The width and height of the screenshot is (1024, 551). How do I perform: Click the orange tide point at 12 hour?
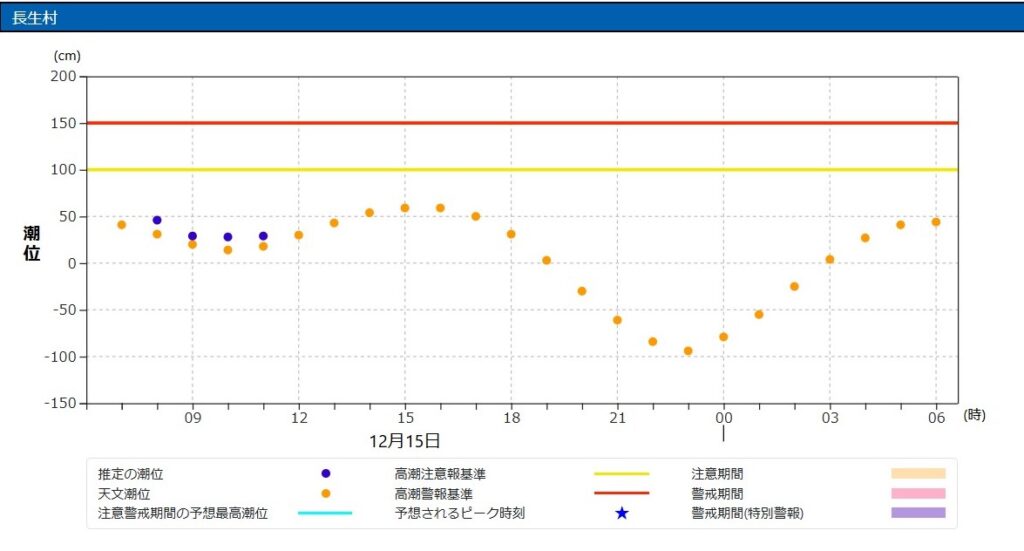coord(298,235)
